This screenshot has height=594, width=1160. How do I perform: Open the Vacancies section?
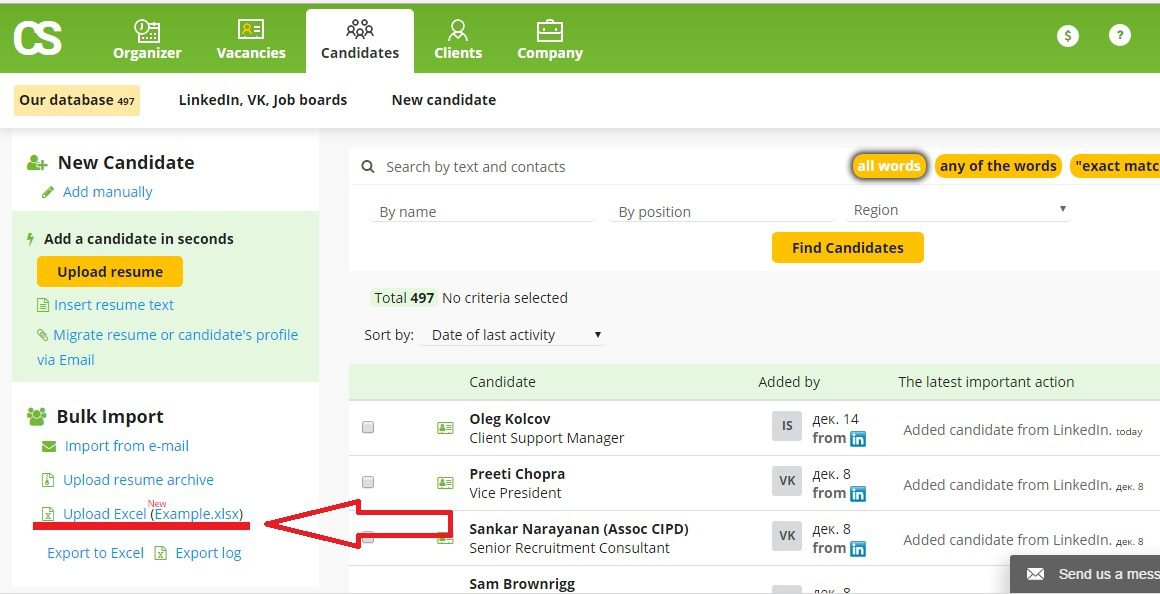pyautogui.click(x=251, y=40)
